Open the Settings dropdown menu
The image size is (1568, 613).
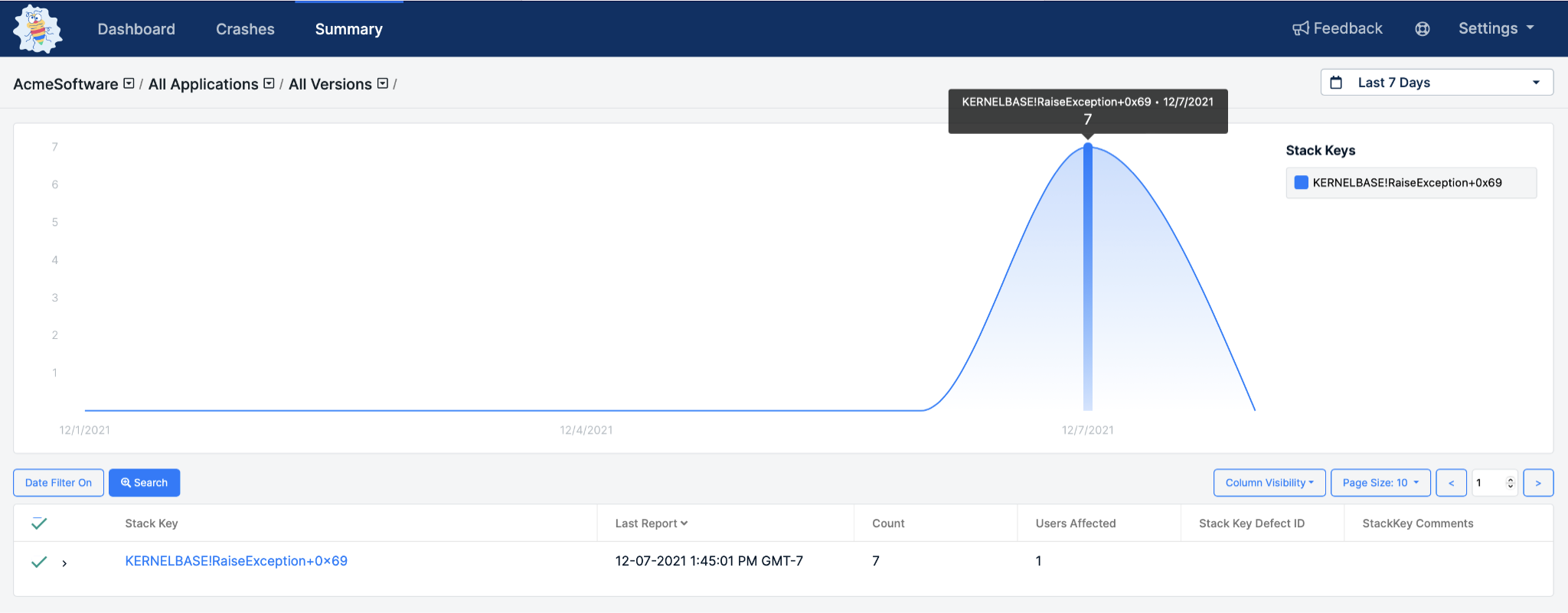[1496, 28]
